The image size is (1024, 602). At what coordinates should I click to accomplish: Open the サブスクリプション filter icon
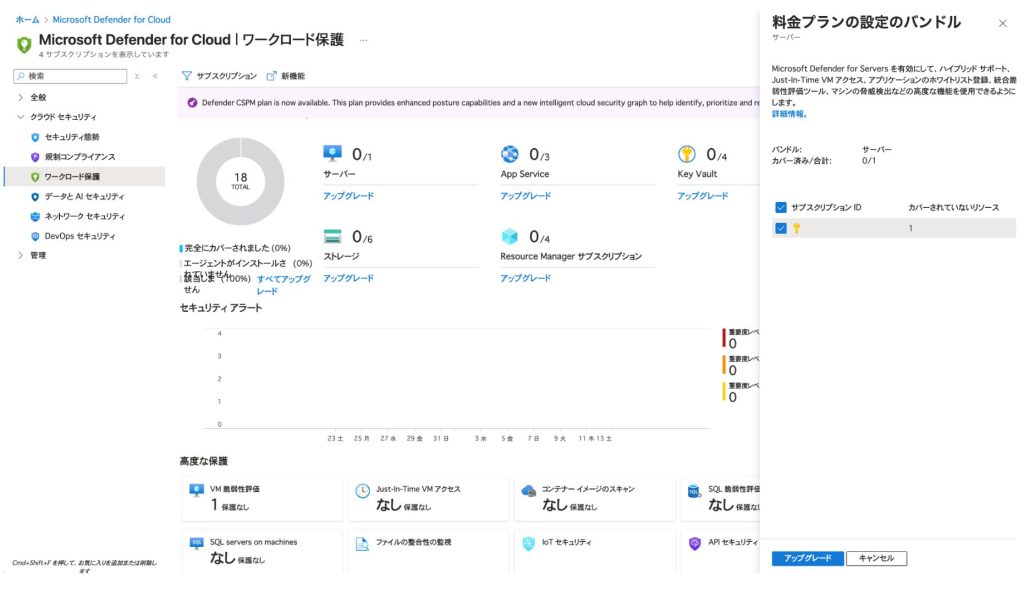click(x=187, y=76)
